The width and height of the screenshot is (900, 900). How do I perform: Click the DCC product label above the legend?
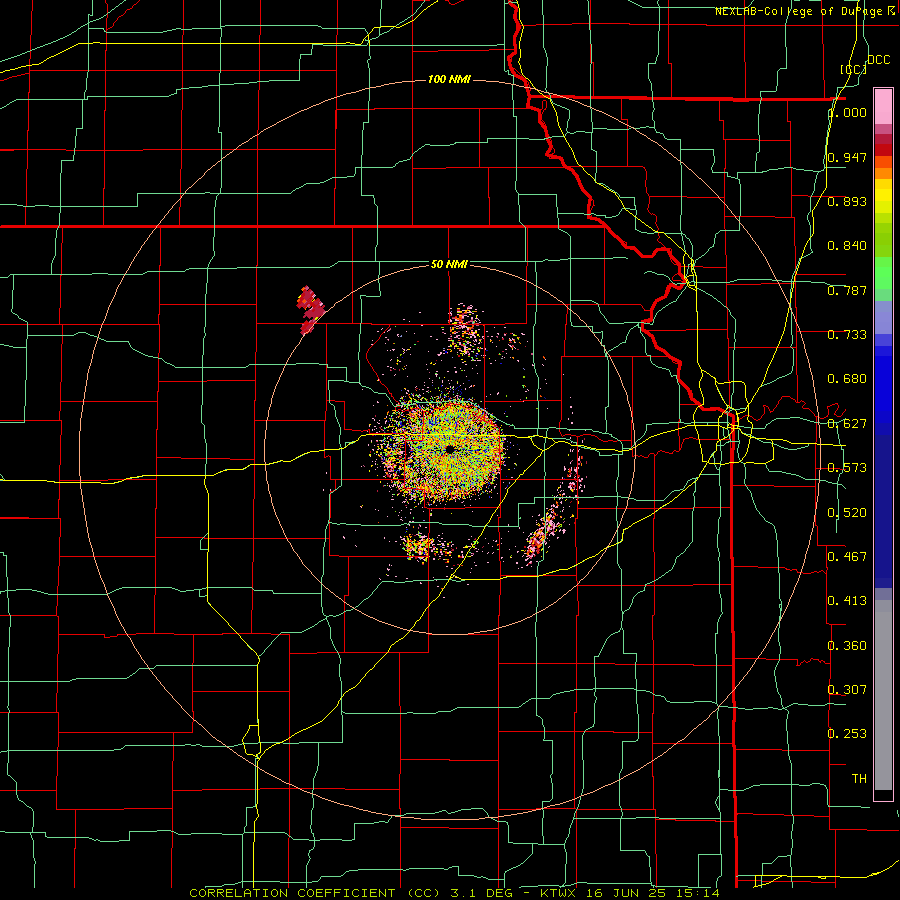coord(878,60)
